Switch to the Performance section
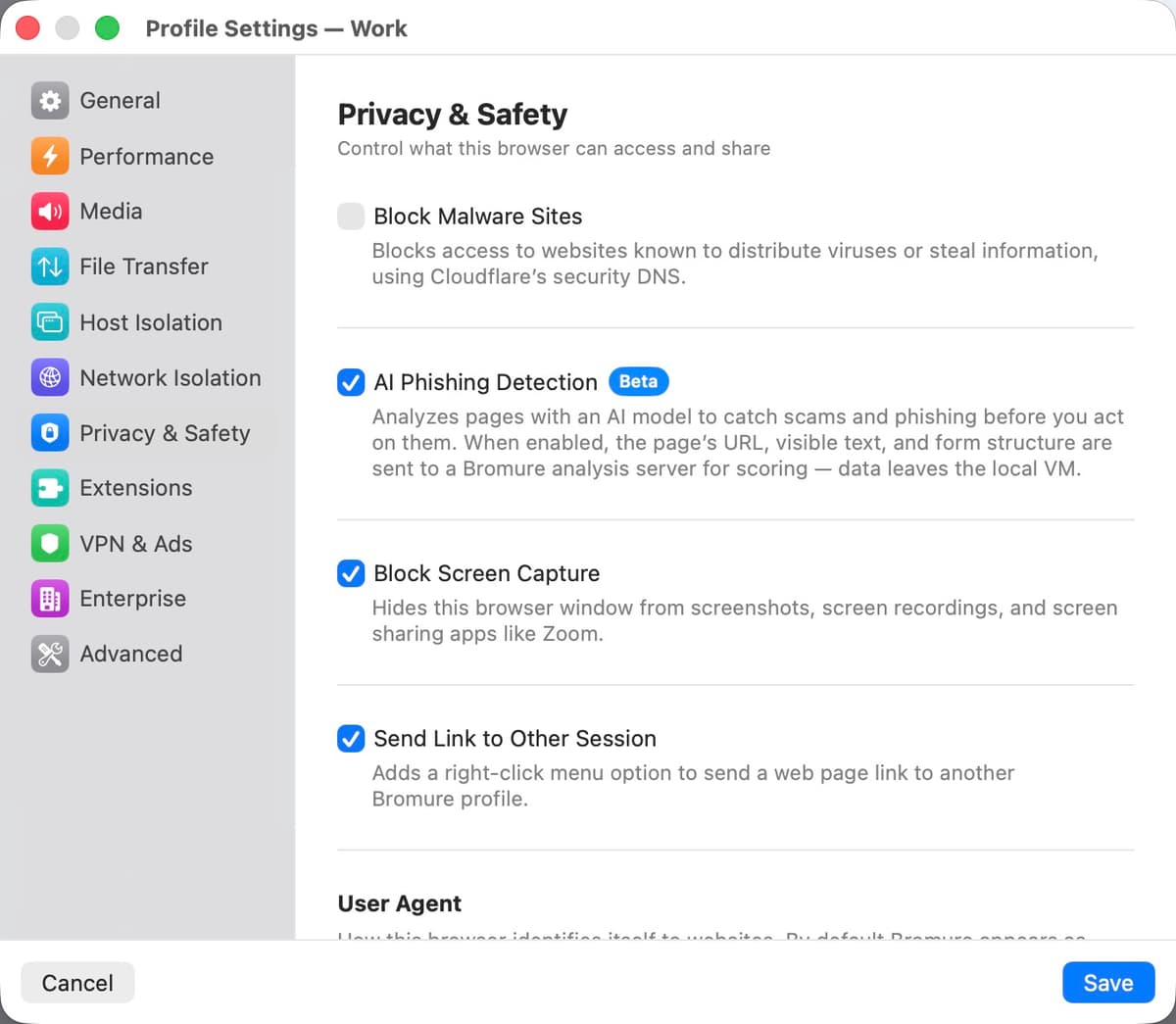The image size is (1176, 1024). [x=147, y=156]
